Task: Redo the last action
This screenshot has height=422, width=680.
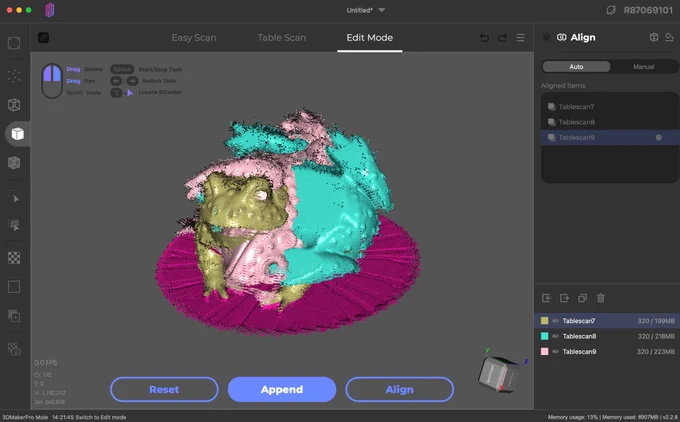Action: tap(502, 38)
